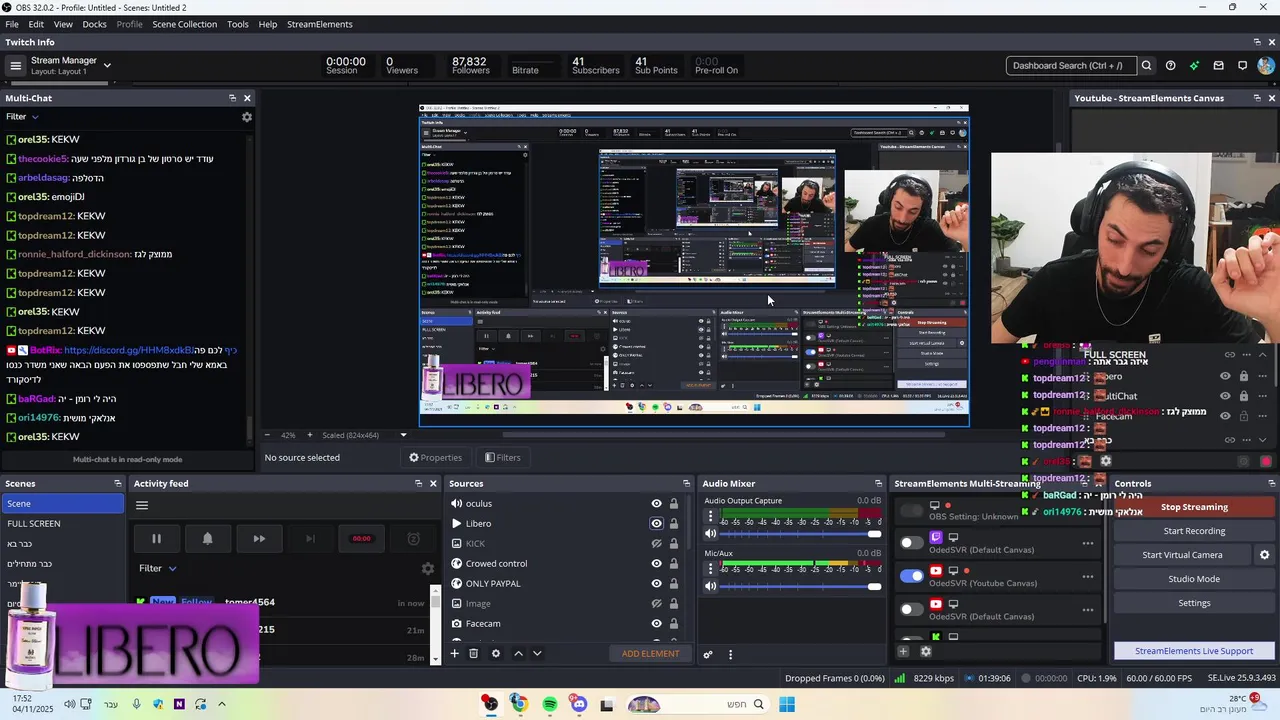Unlock the Facecam source lock icon
The width and height of the screenshot is (1280, 720).
point(674,624)
